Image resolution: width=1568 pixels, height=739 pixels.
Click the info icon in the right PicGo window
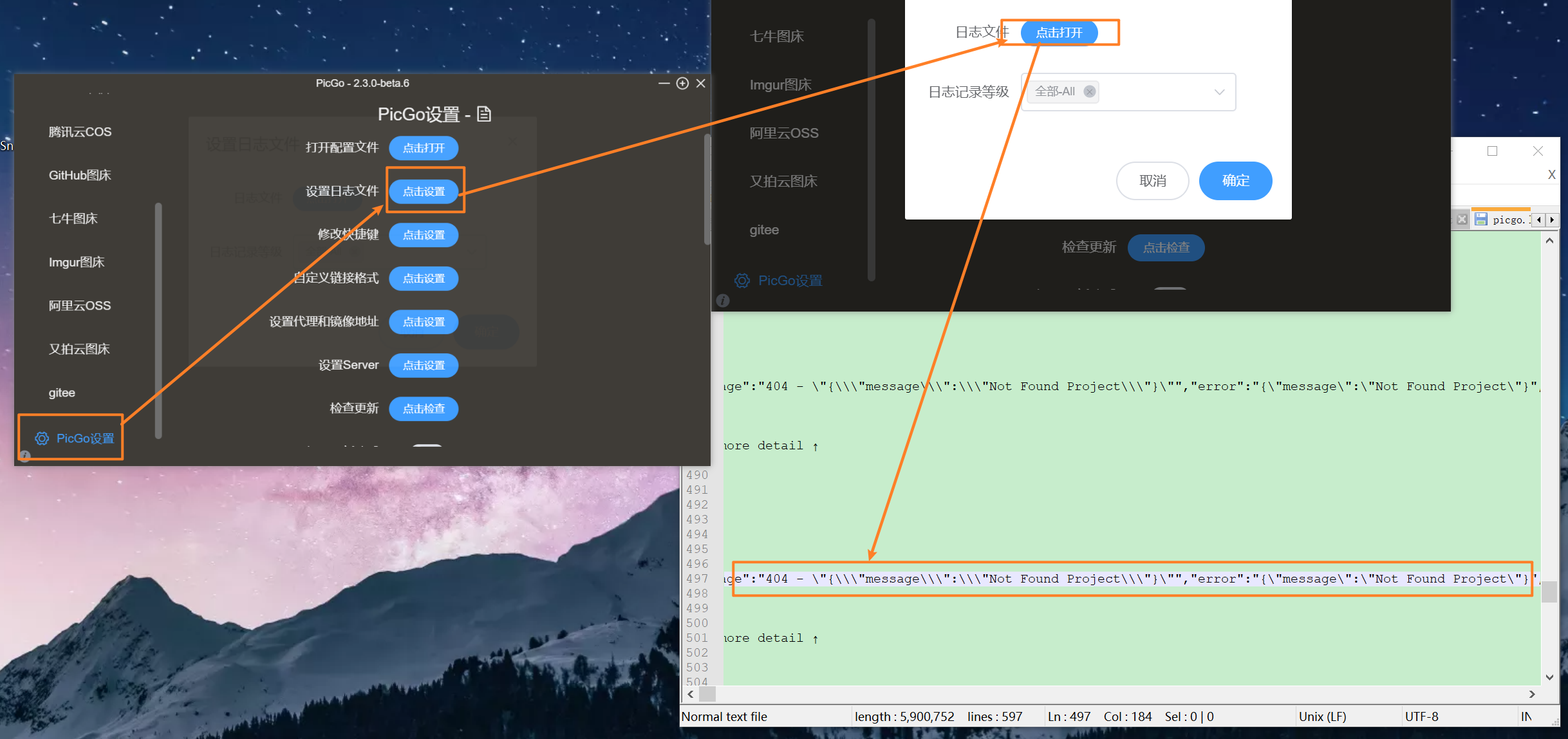point(723,301)
